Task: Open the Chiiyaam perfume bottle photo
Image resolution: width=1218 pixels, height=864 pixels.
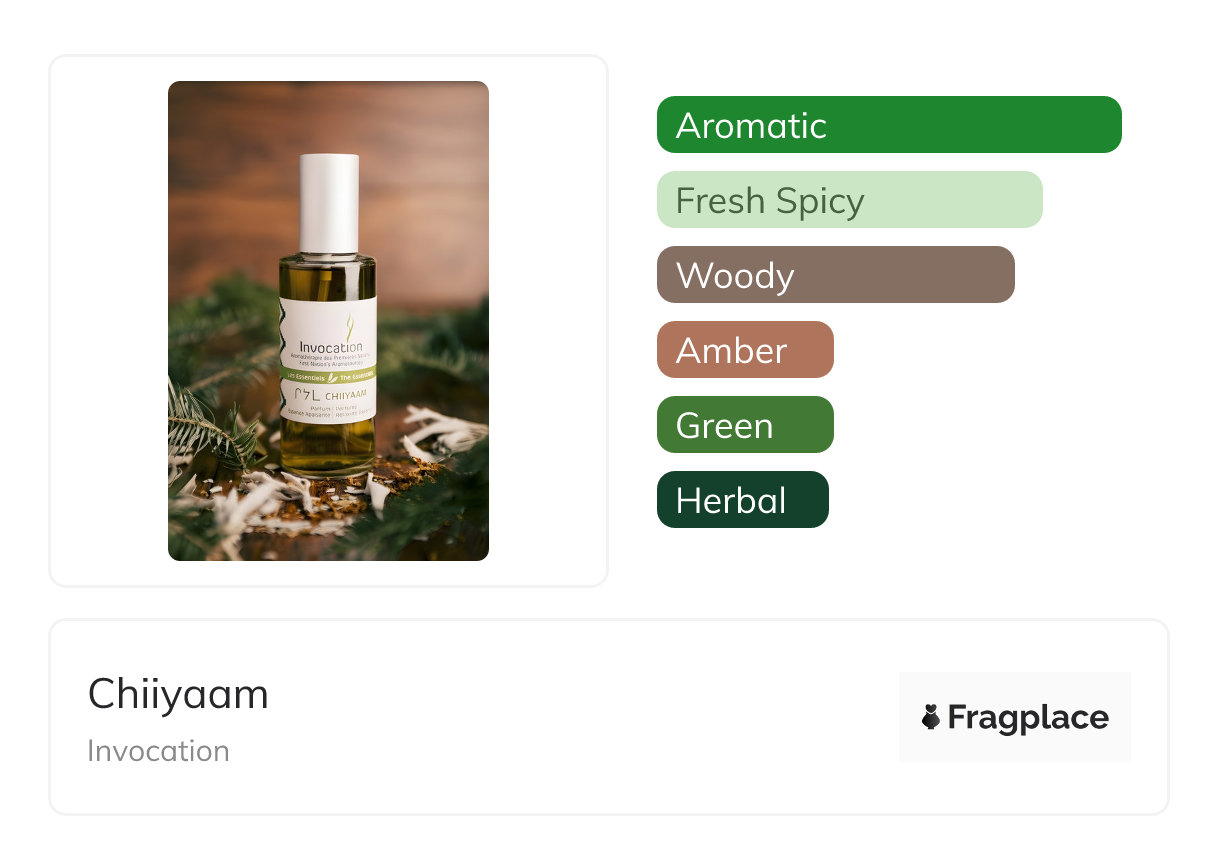Action: click(328, 321)
